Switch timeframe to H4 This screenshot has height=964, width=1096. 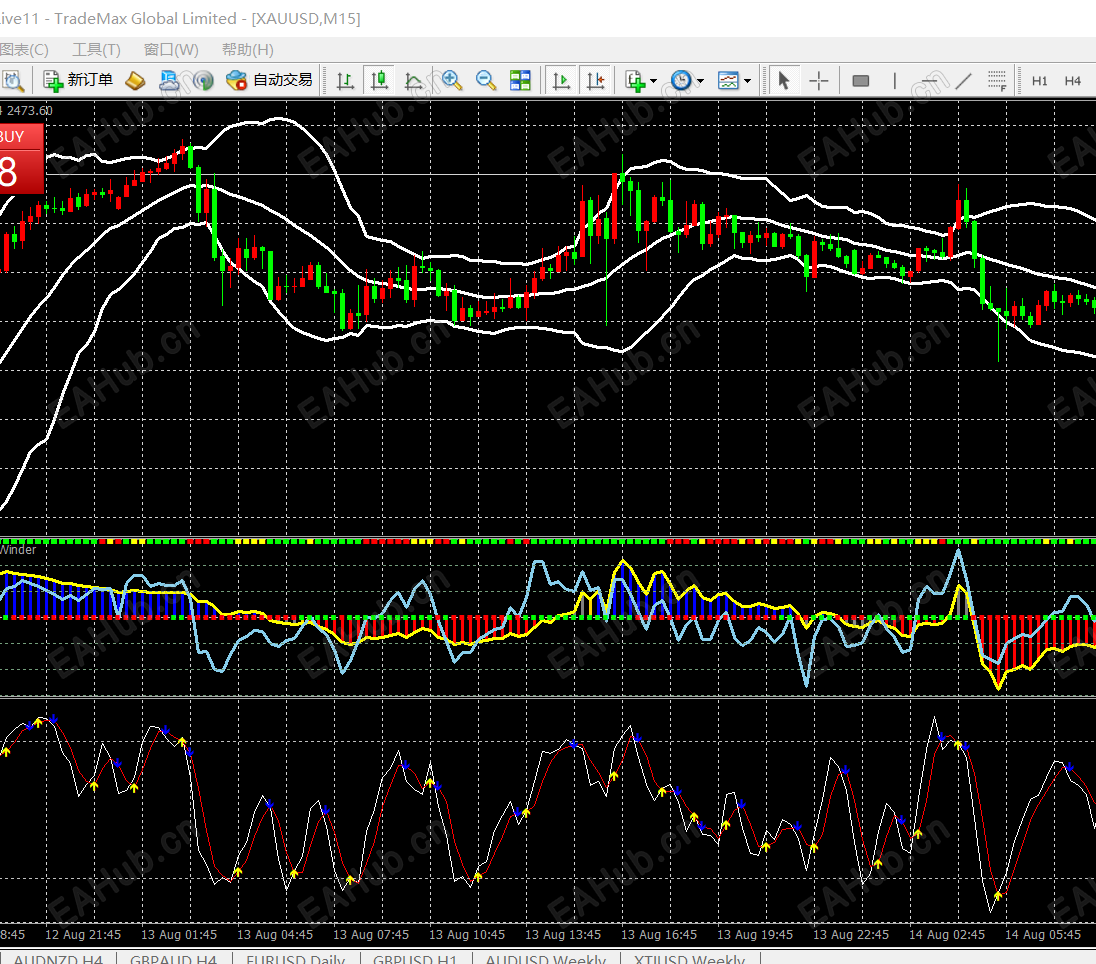tap(1072, 81)
